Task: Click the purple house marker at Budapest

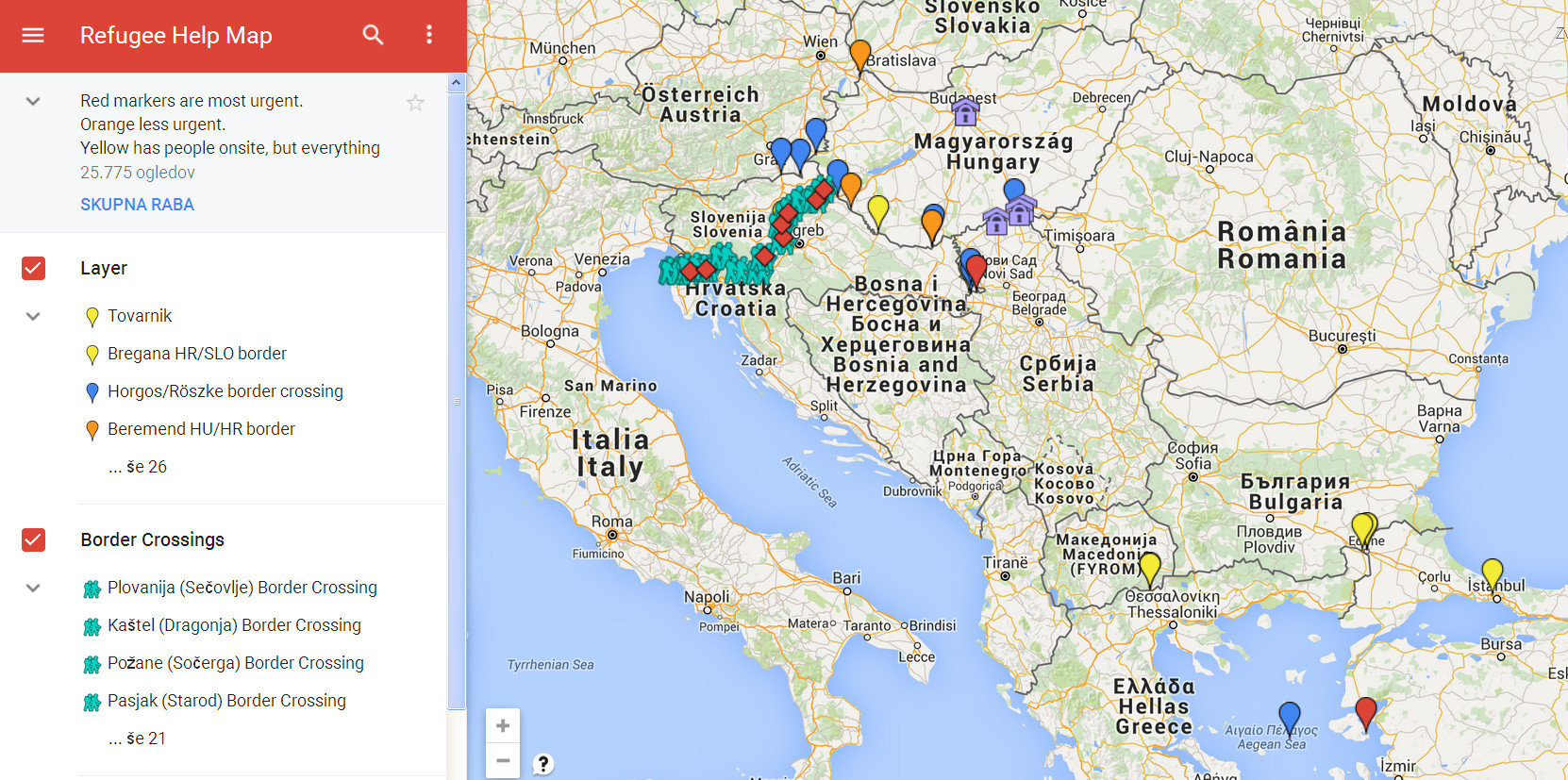Action: click(965, 111)
